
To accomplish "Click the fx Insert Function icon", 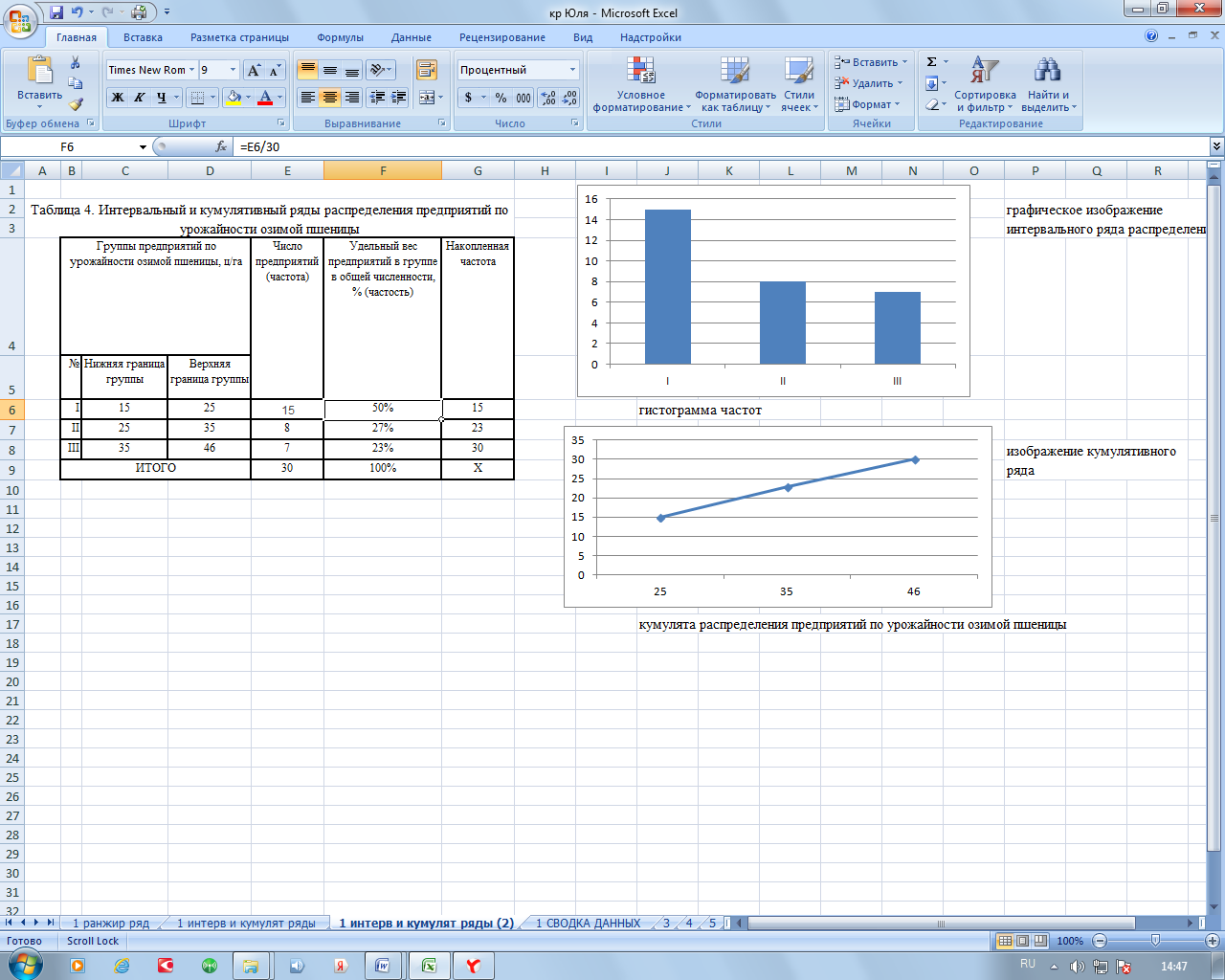I will pos(222,146).
